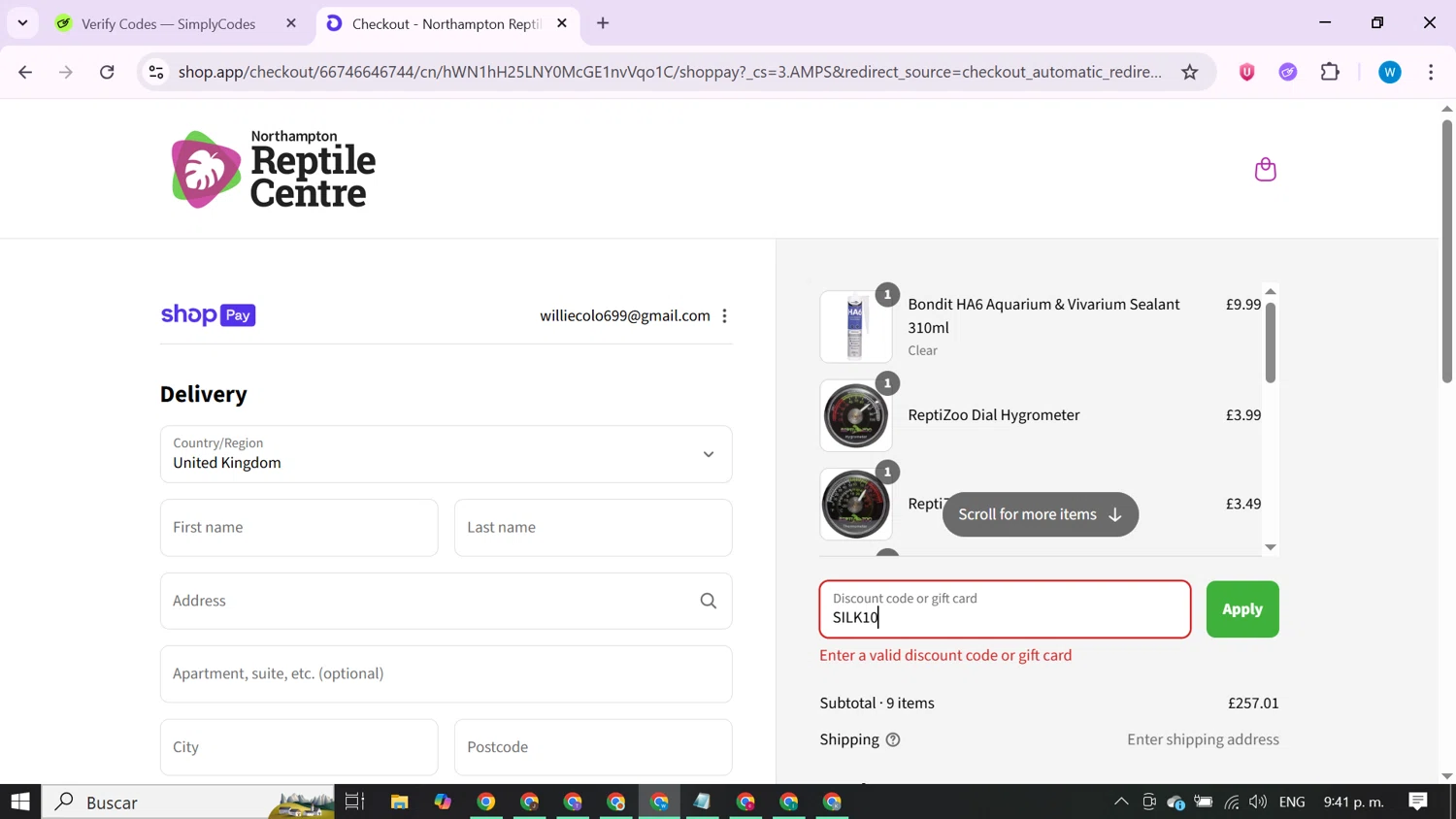The image size is (1456, 819).
Task: Open the notification center icon
Action: point(1418,802)
